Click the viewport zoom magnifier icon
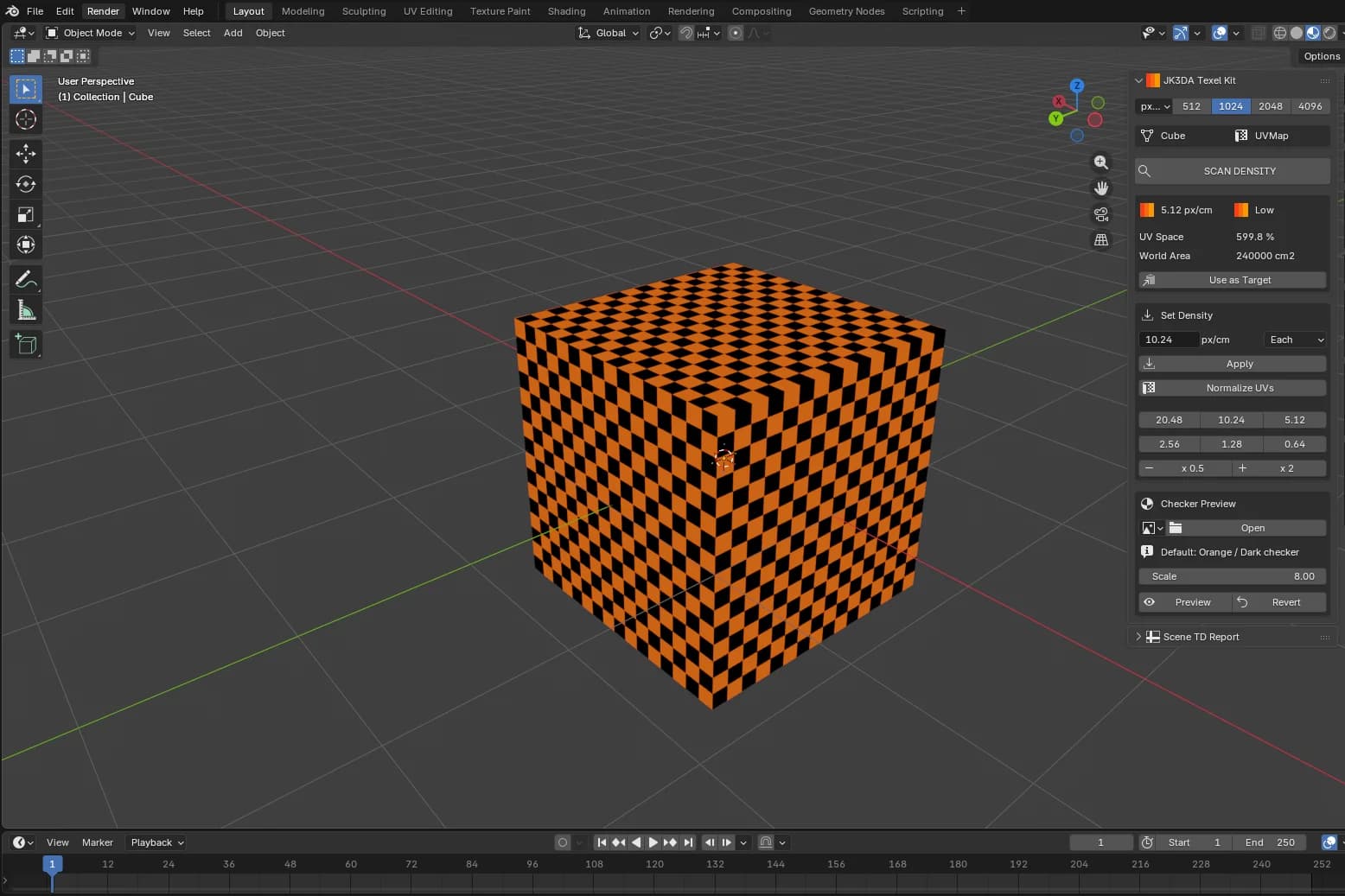This screenshot has width=1345, height=896. [1101, 162]
